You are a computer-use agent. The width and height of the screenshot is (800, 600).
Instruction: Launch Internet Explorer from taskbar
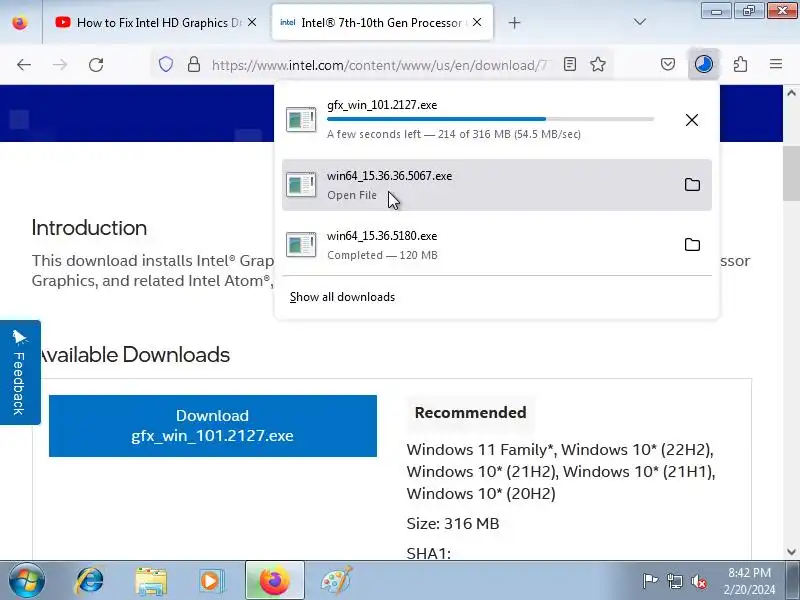click(x=89, y=581)
